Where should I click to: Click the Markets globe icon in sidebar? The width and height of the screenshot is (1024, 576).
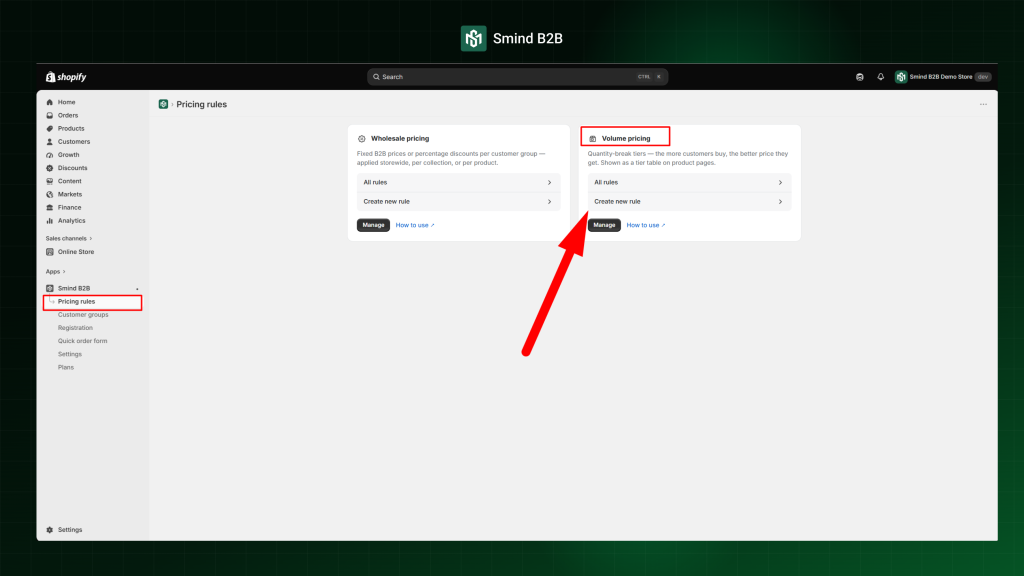pos(50,195)
